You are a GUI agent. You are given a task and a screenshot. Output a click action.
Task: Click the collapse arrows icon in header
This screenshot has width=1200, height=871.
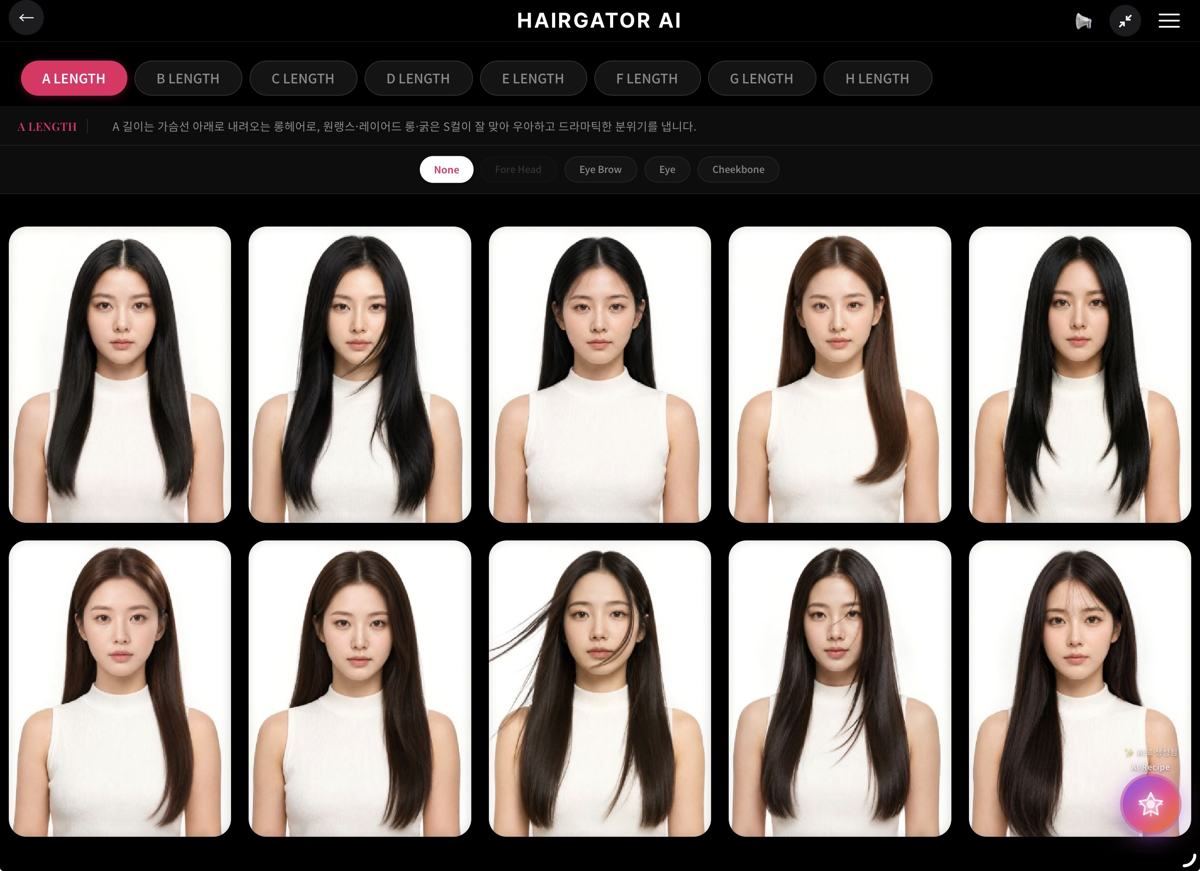(x=1125, y=21)
